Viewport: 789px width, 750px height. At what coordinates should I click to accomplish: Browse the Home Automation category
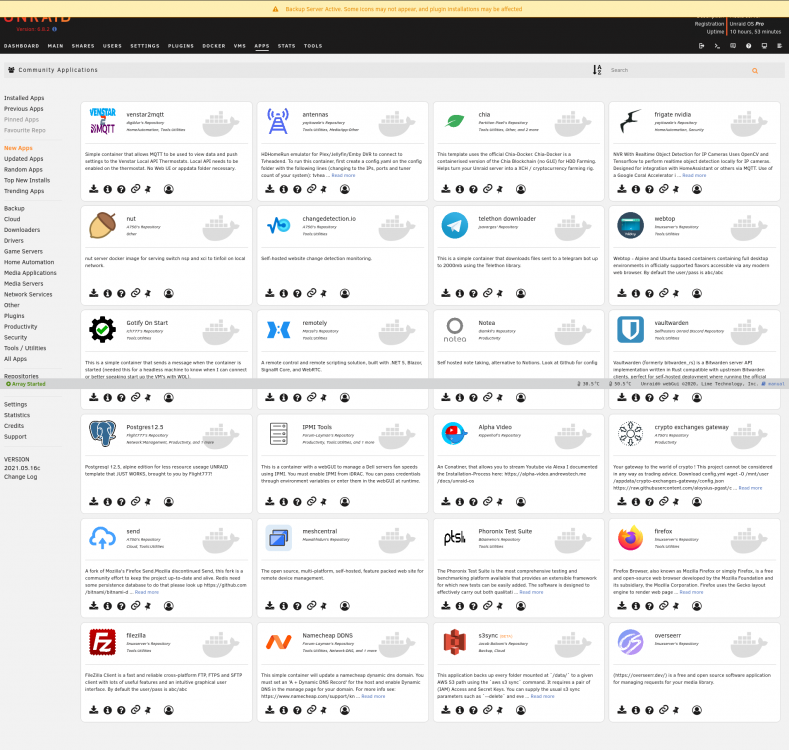pos(29,262)
